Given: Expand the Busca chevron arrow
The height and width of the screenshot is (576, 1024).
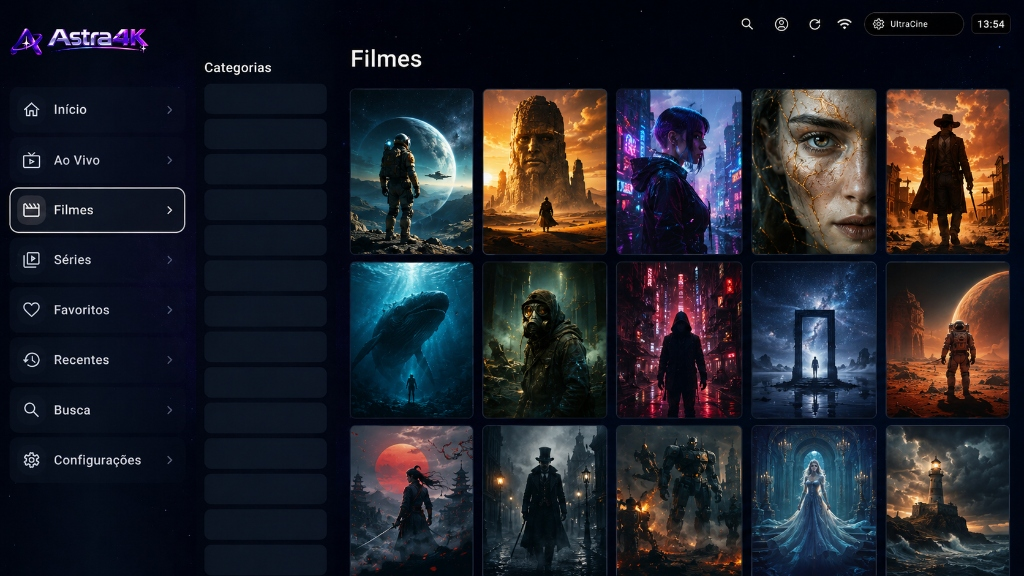Looking at the screenshot, I should pos(170,410).
